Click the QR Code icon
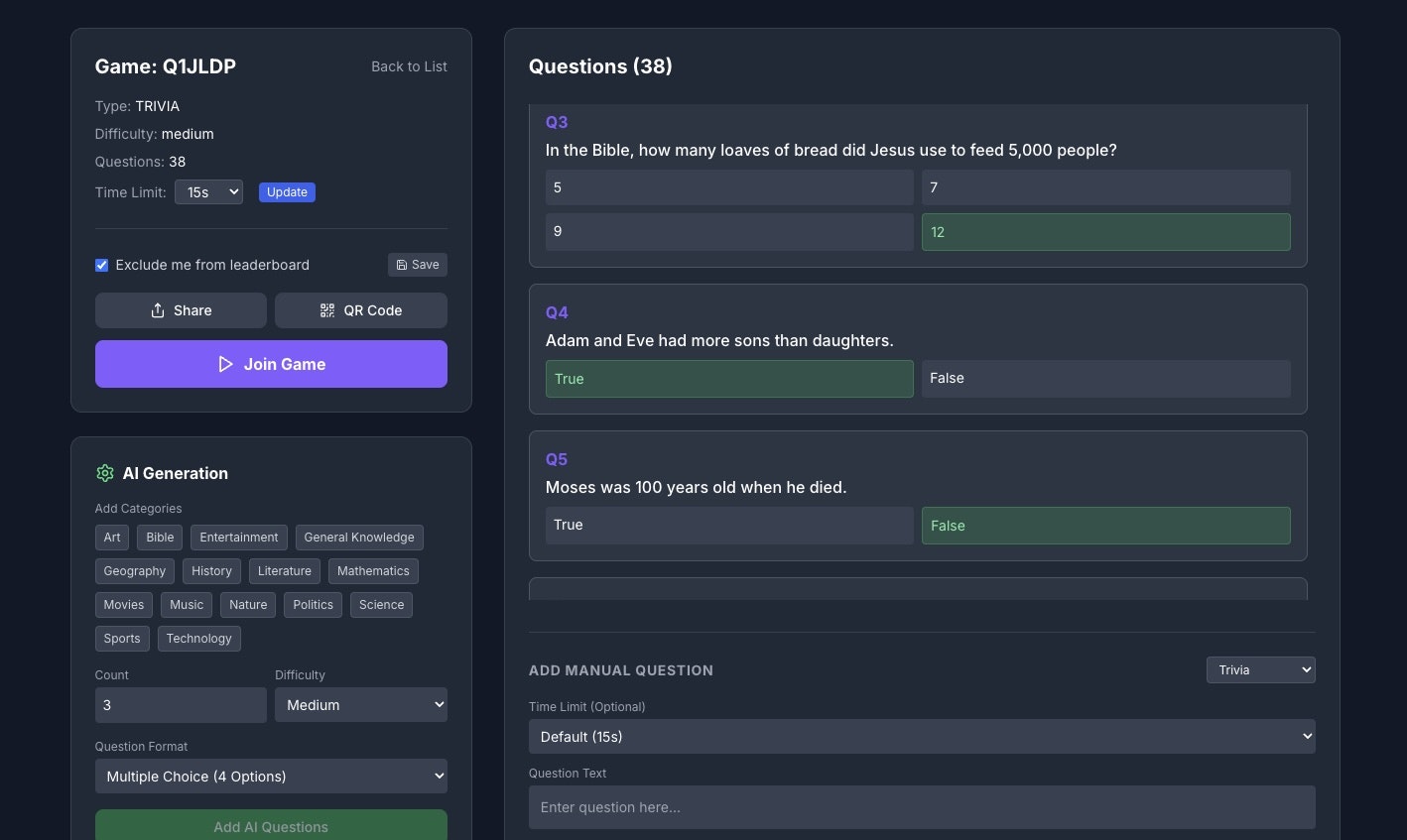1407x840 pixels. pyautogui.click(x=327, y=310)
